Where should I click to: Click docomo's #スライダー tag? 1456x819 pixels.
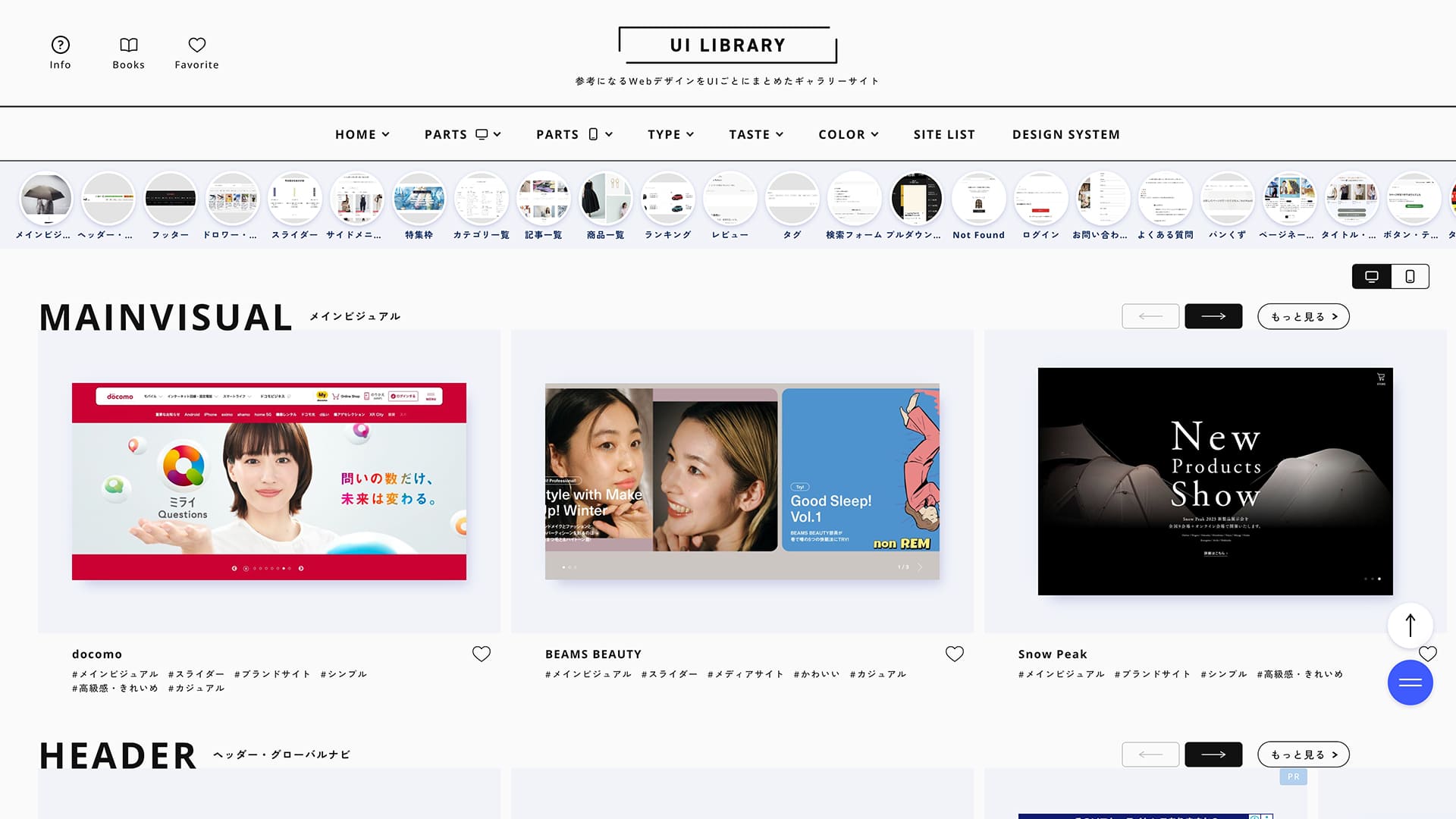tap(196, 674)
